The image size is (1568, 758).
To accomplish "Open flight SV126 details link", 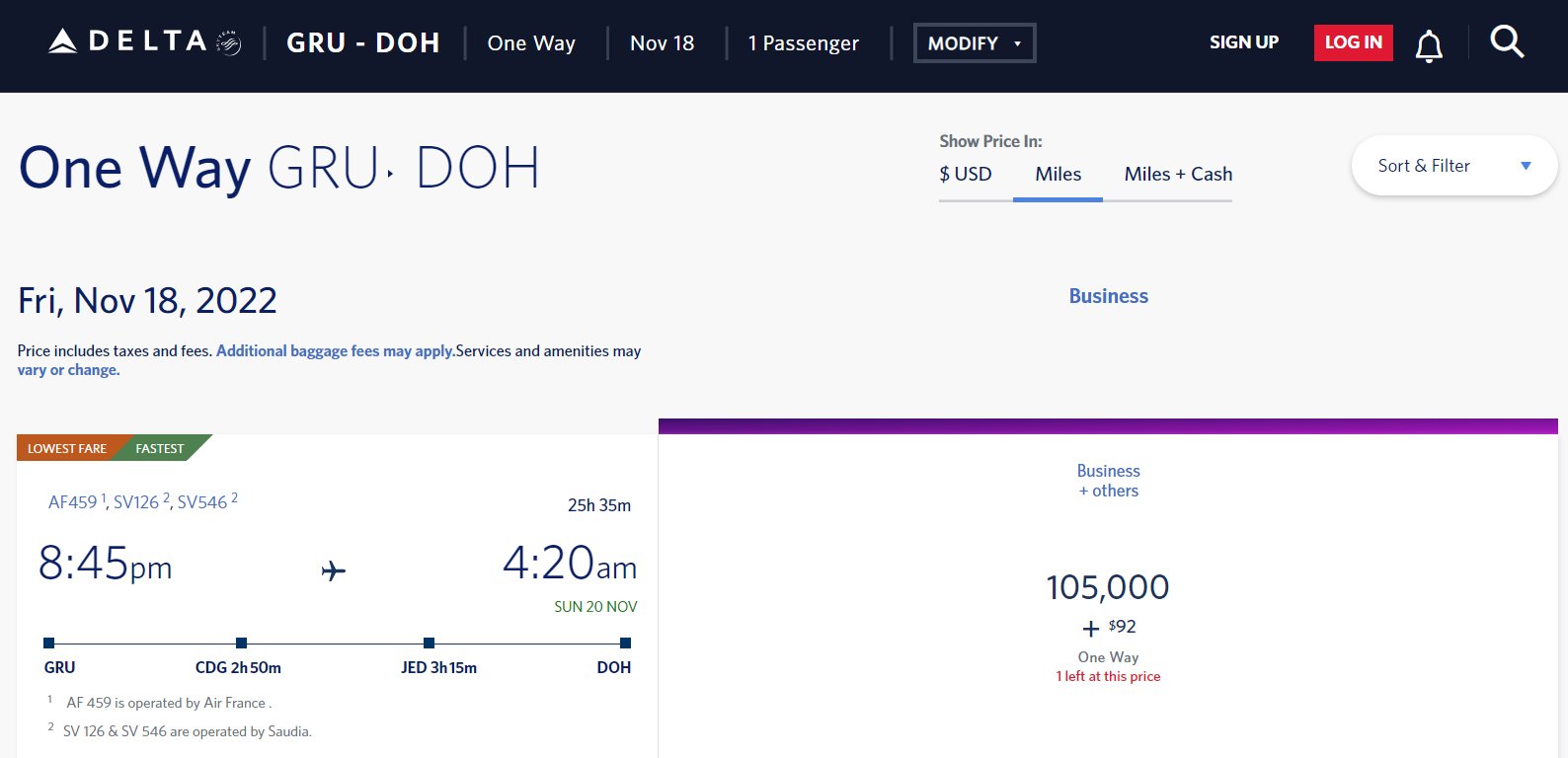I will tap(136, 502).
